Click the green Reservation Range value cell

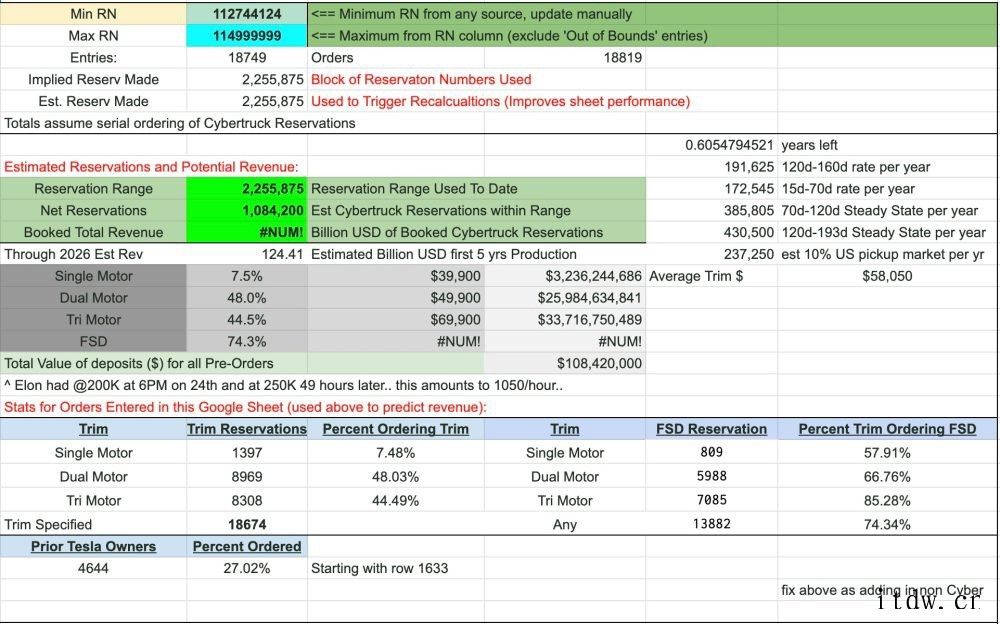[247, 189]
